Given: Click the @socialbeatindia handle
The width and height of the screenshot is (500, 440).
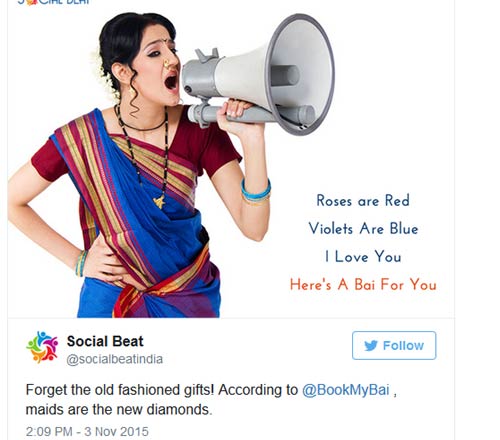Looking at the screenshot, I should [115, 359].
